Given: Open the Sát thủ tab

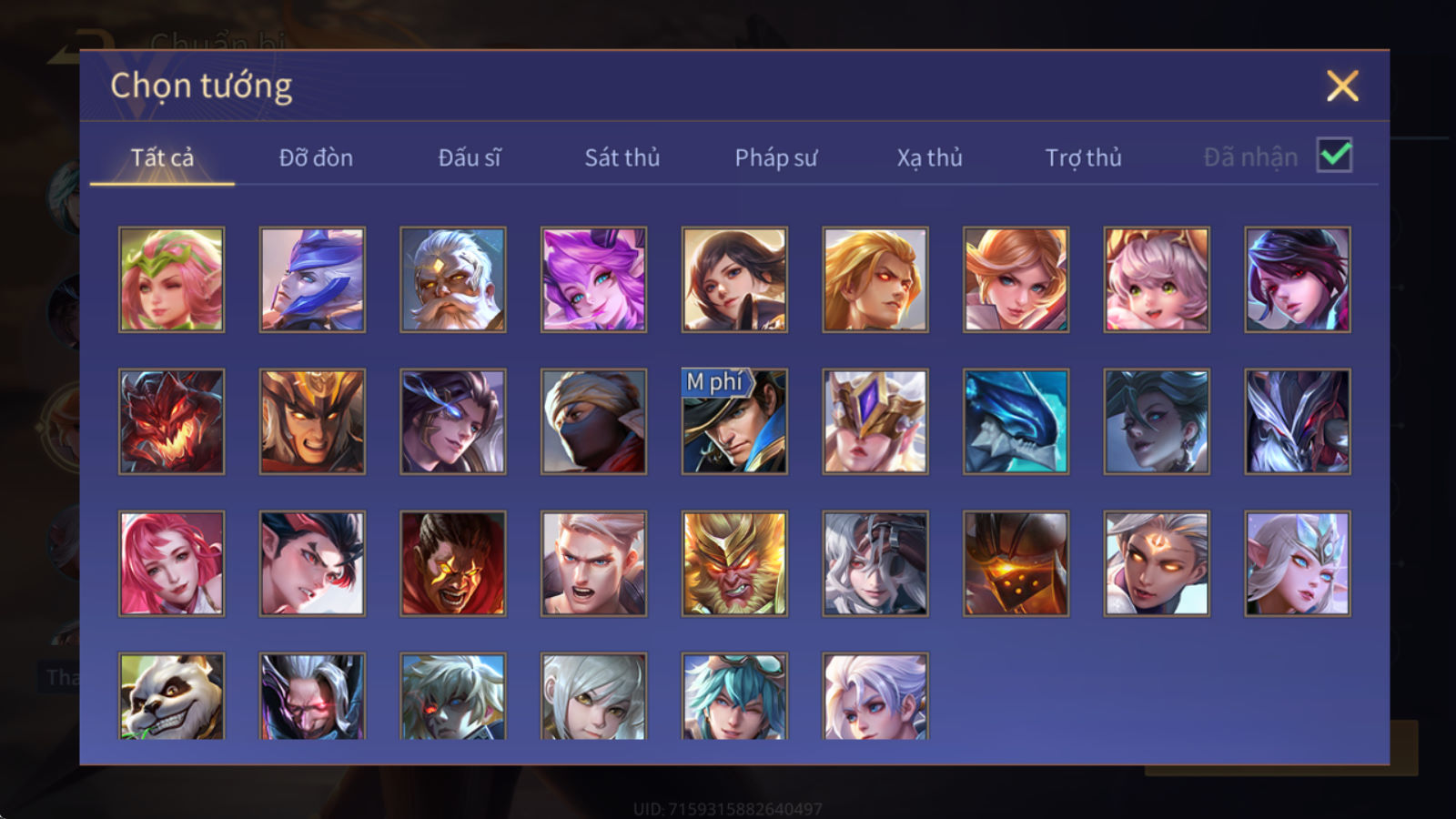Looking at the screenshot, I should click(x=622, y=157).
